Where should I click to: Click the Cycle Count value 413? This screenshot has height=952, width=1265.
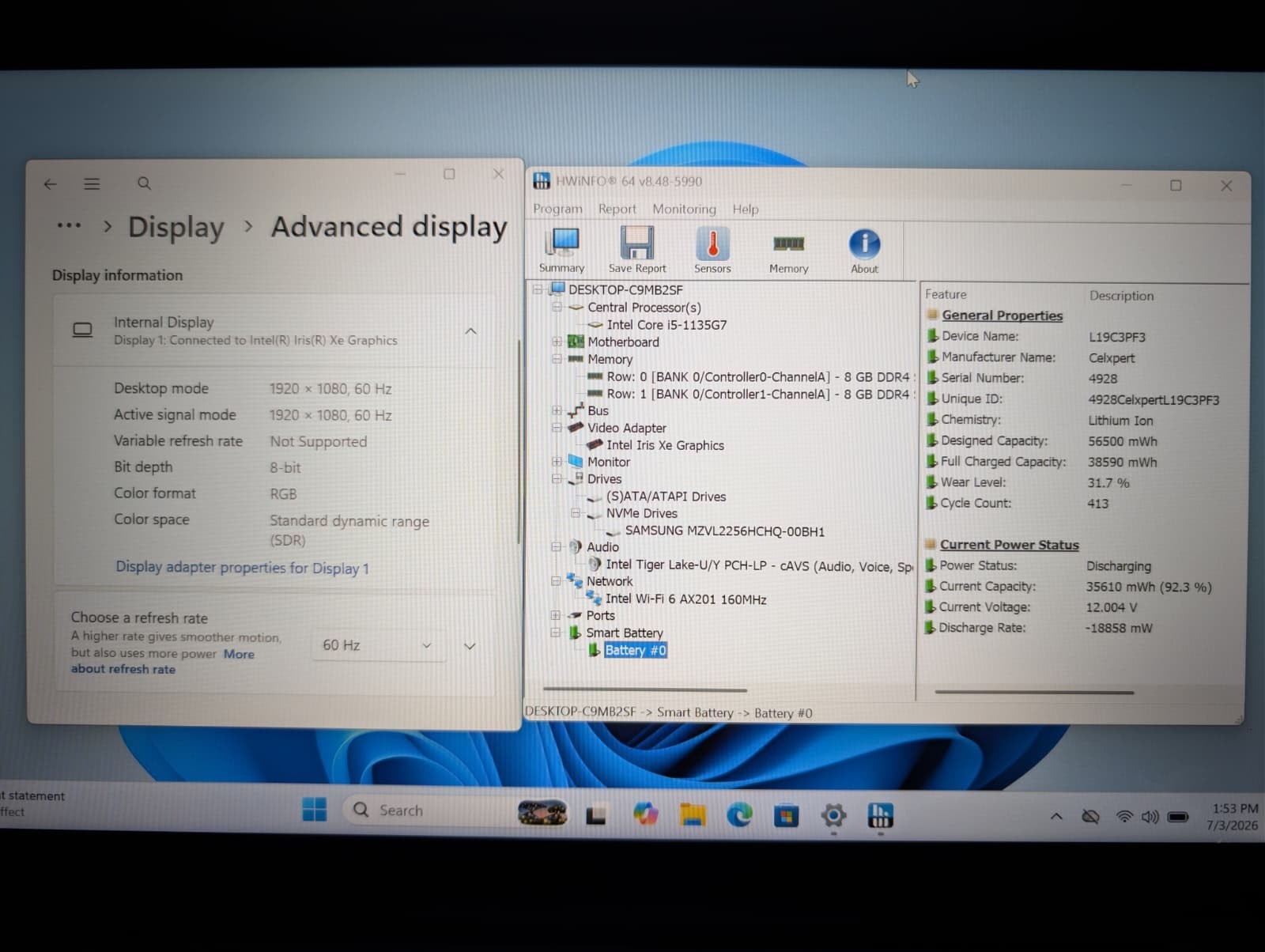[x=1097, y=503]
